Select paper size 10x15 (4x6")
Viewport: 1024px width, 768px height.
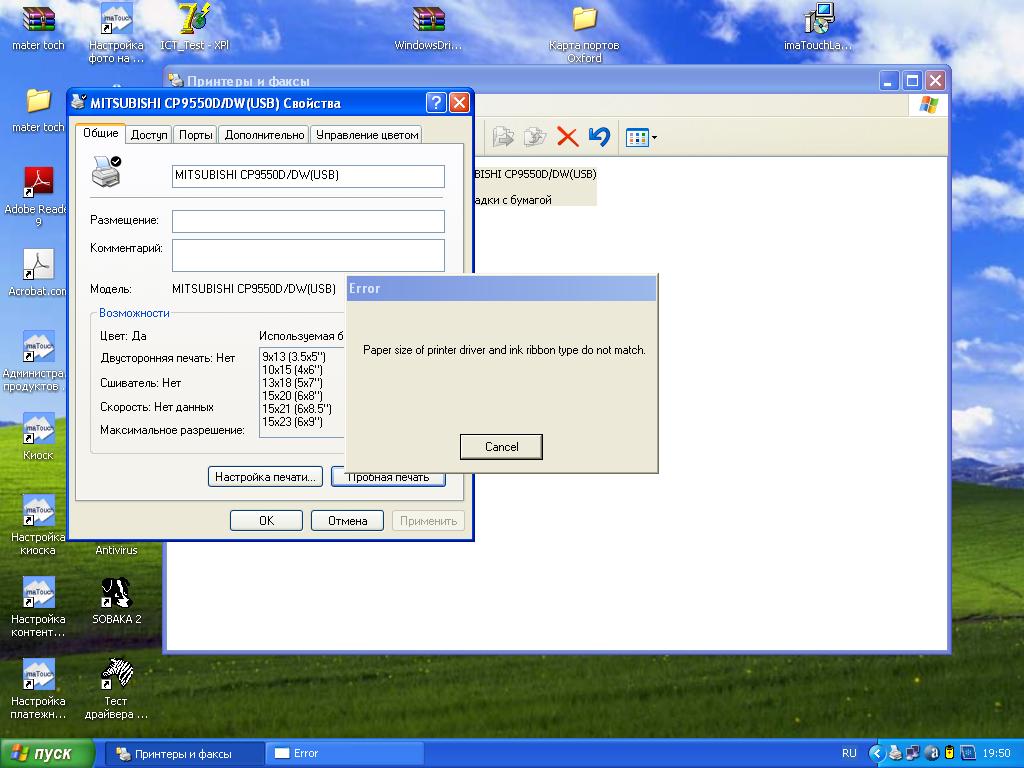coord(293,370)
